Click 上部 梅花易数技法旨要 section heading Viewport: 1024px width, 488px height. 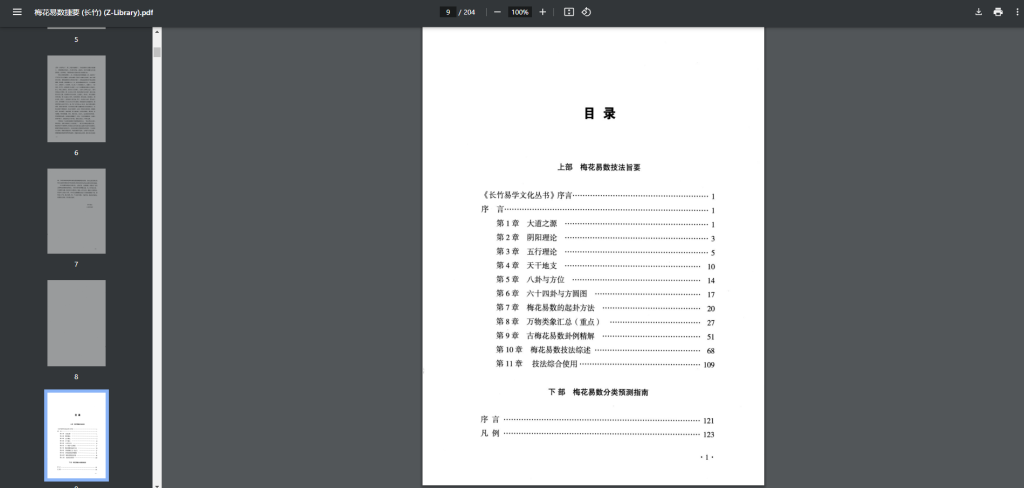coord(599,167)
